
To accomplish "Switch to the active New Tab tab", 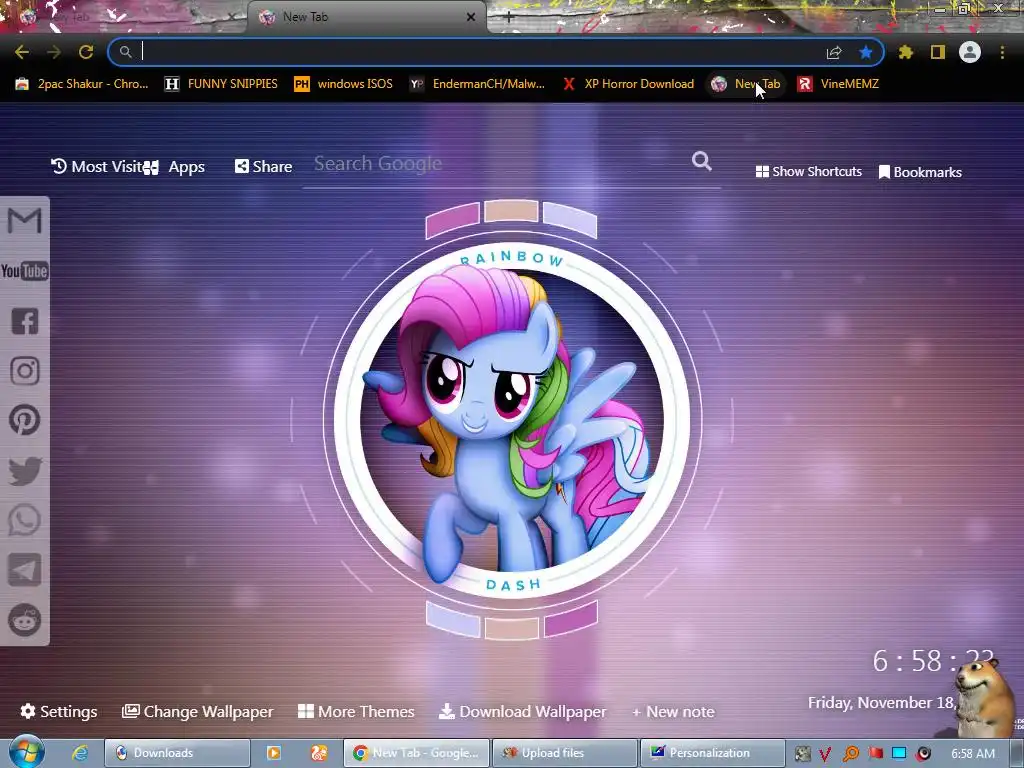I will pyautogui.click(x=366, y=17).
